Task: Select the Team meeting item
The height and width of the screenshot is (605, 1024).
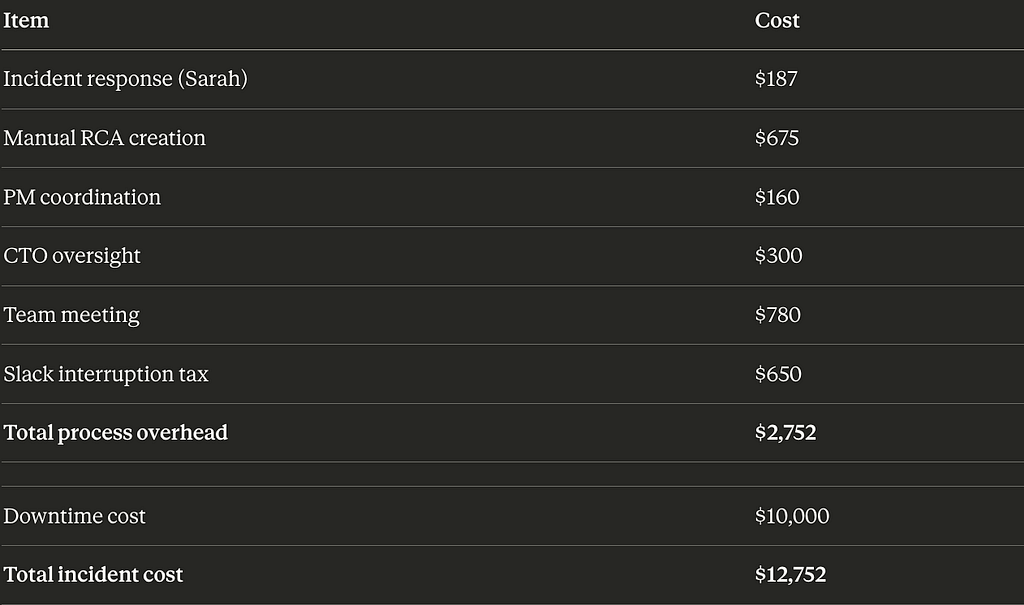Action: (72, 315)
